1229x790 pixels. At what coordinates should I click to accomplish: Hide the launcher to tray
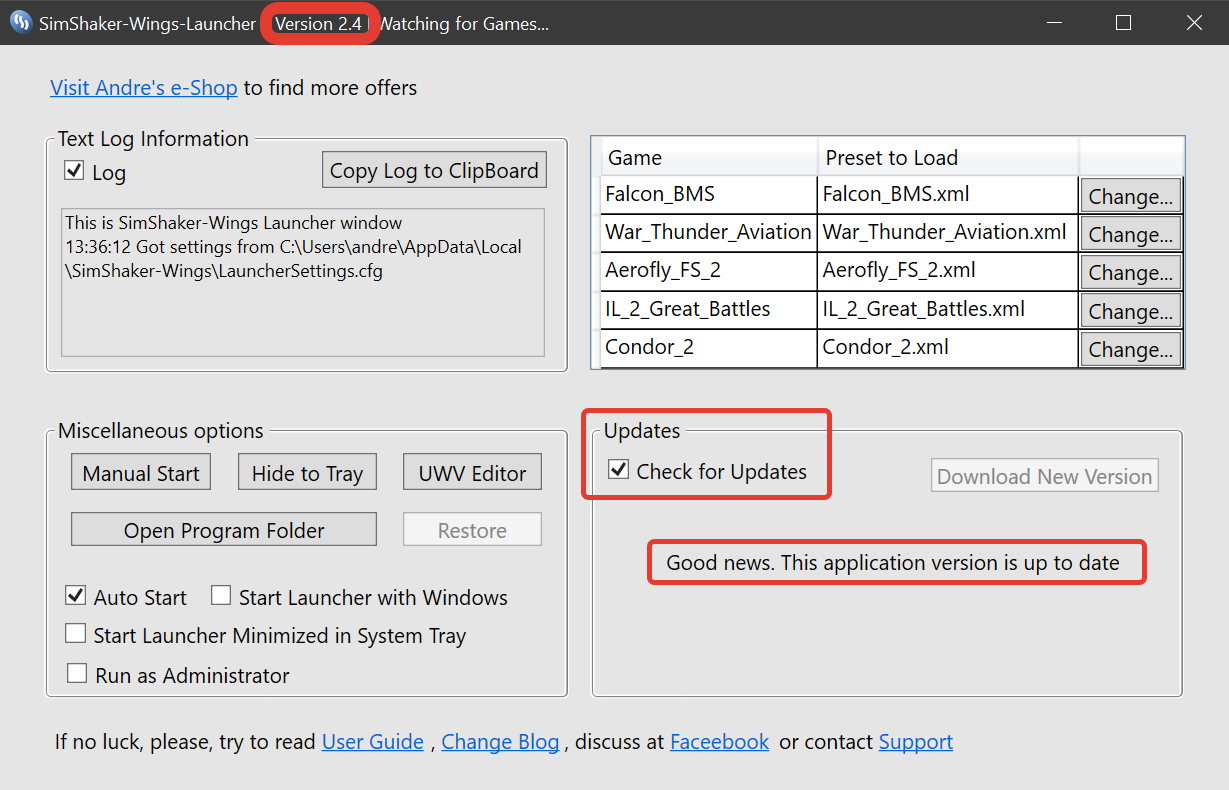click(x=307, y=473)
